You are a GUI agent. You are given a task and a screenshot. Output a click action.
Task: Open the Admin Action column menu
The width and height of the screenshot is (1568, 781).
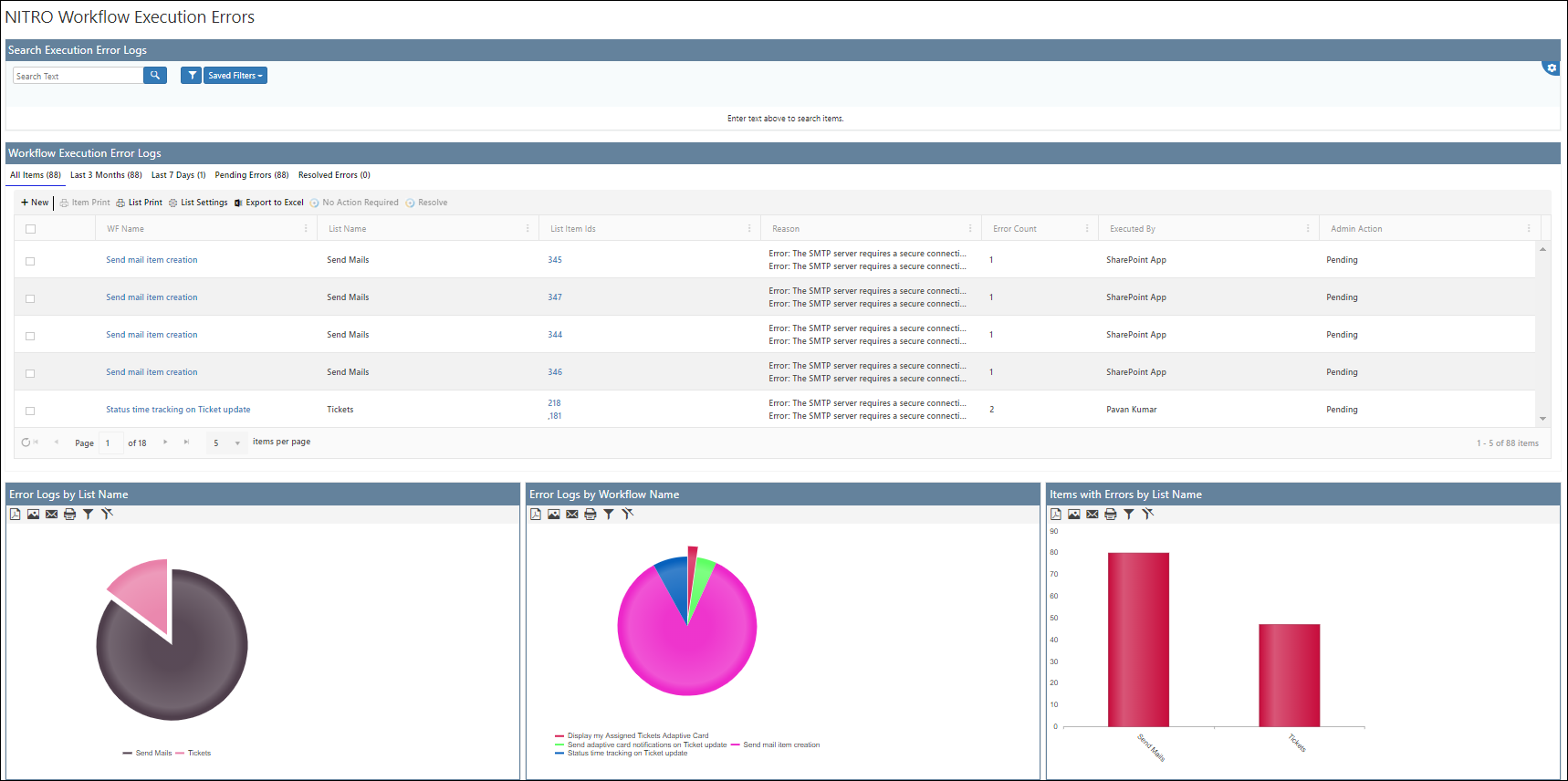(x=1529, y=229)
